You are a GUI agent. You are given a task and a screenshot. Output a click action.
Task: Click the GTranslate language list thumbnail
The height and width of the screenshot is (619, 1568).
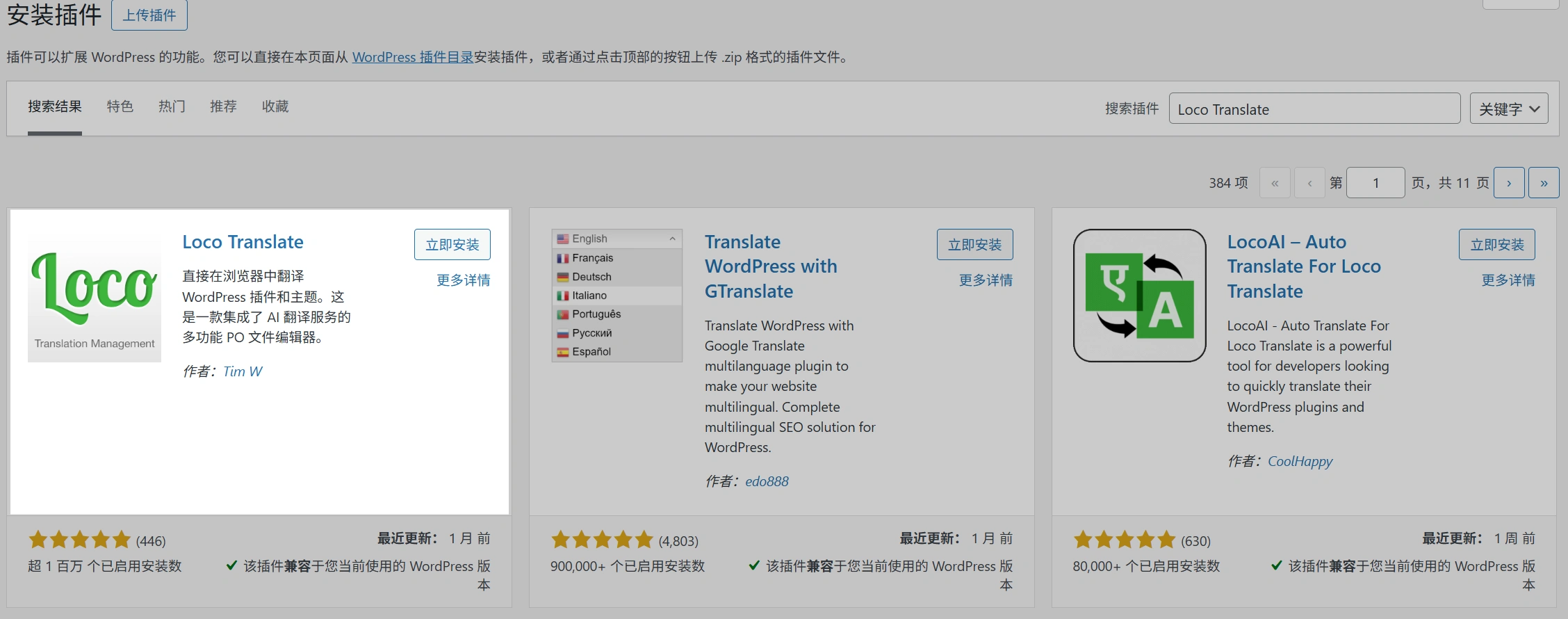617,296
